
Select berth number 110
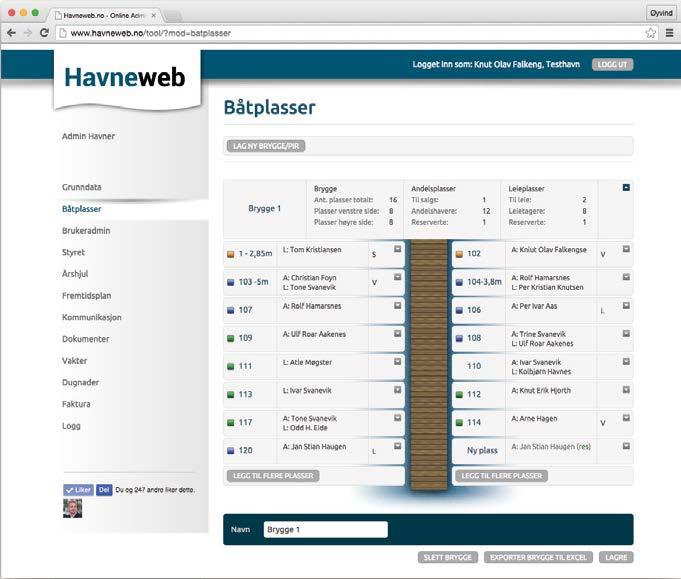click(474, 366)
